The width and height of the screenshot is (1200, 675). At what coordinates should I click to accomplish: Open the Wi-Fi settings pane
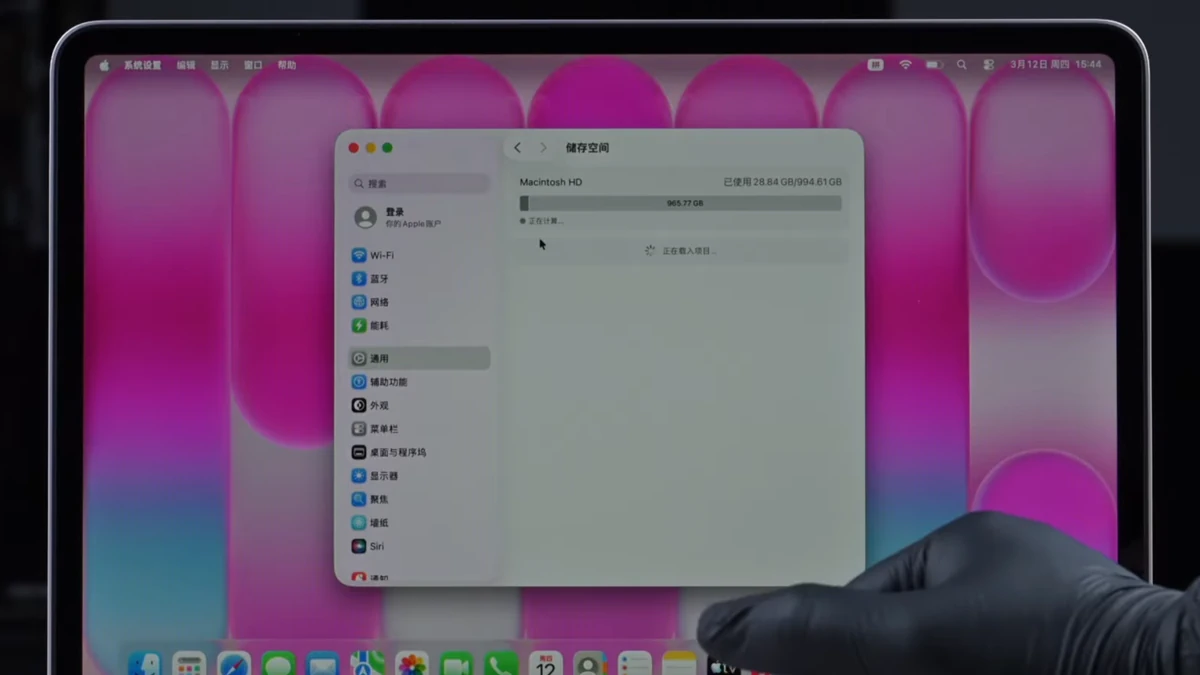click(x=419, y=255)
